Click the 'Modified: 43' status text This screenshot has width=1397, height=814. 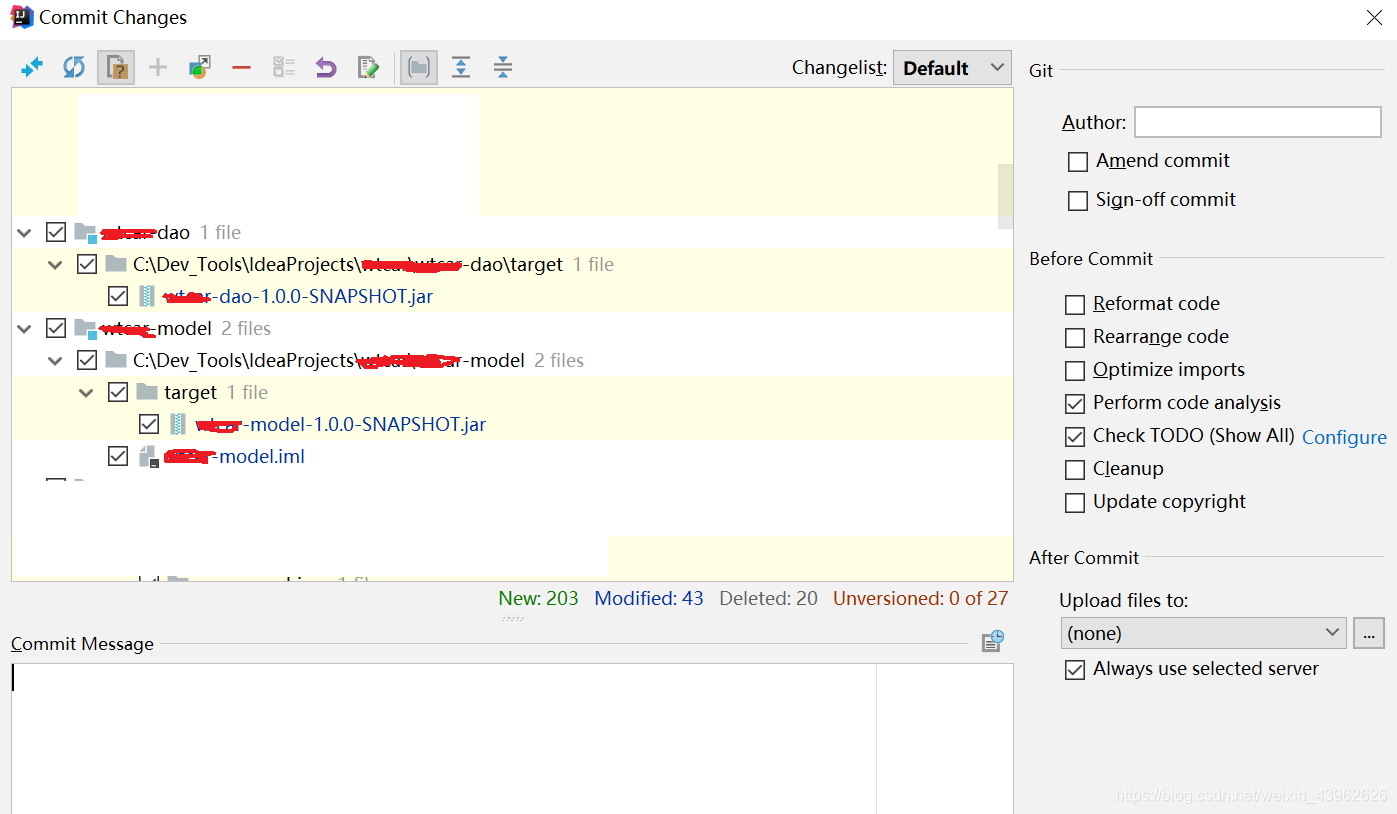click(649, 598)
